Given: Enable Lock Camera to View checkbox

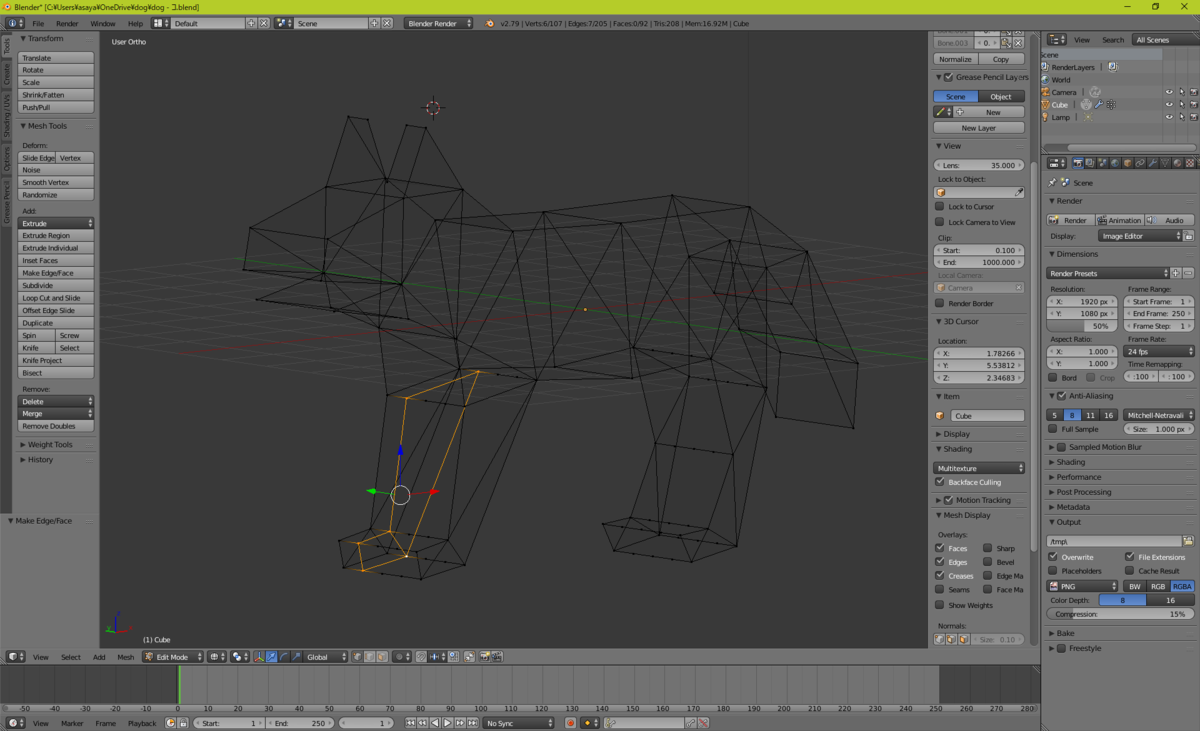Looking at the screenshot, I should pos(940,222).
